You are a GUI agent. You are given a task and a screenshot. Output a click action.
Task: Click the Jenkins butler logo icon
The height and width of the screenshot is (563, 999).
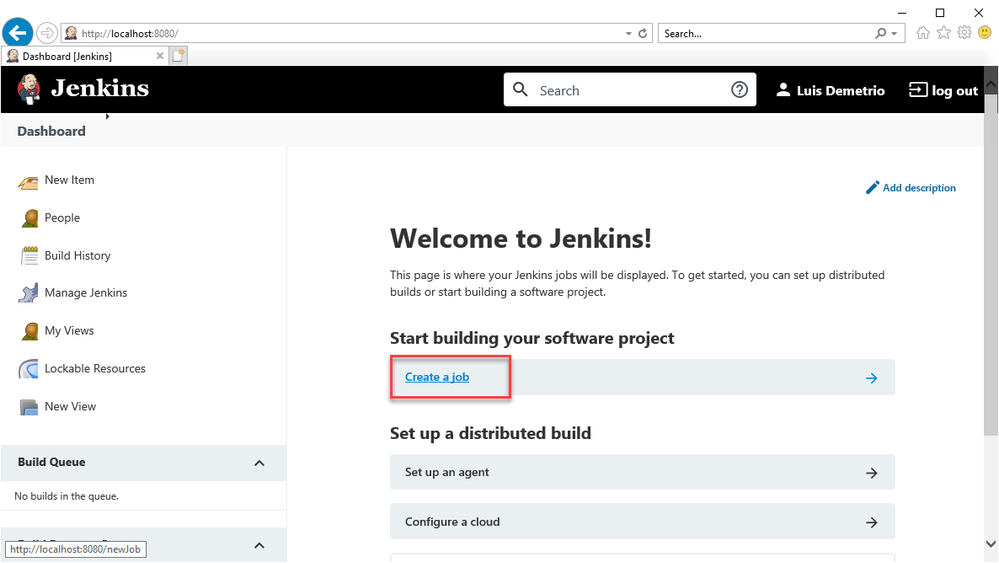coord(29,89)
